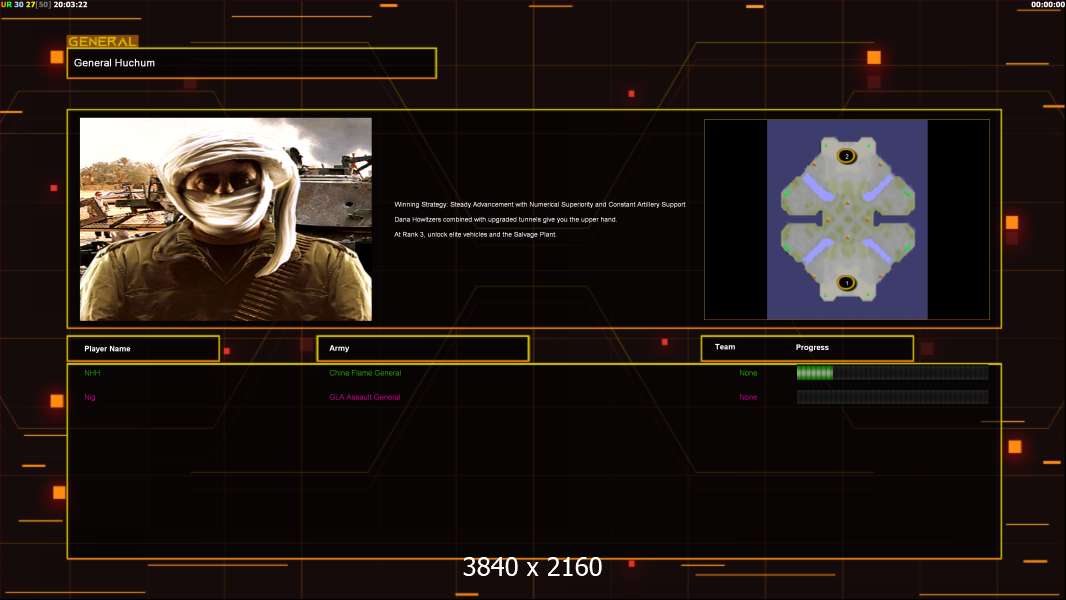Click the GLA Assault General army entry
Image resolution: width=1066 pixels, height=600 pixels.
364,397
